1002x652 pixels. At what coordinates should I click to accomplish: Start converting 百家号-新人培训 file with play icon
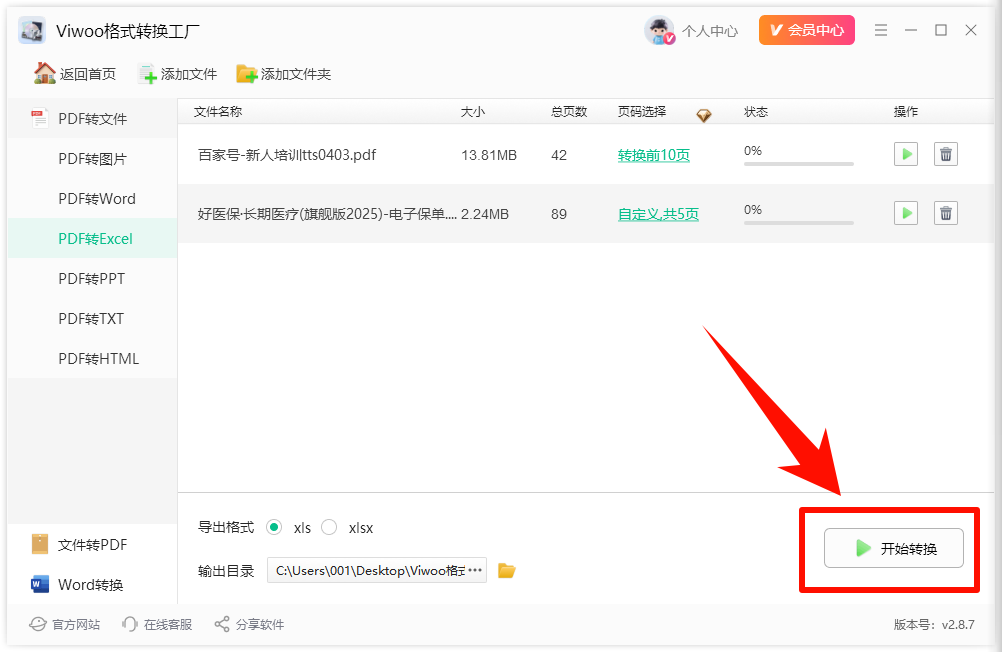coord(906,154)
